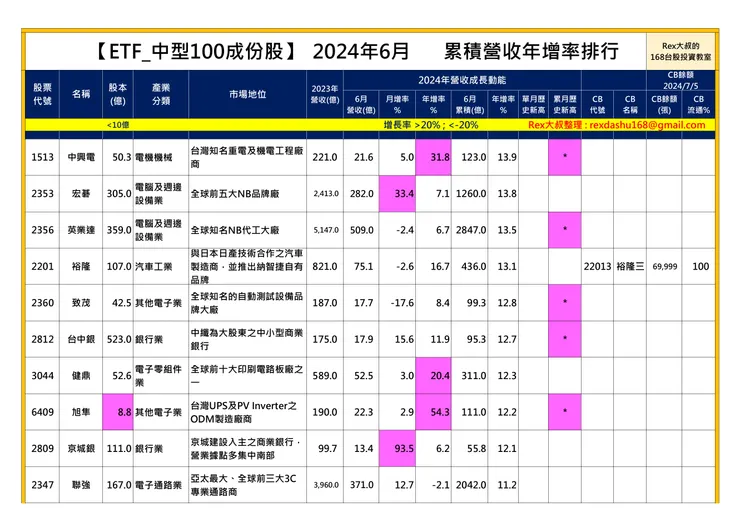Click CB balance 69,999
Image resolution: width=740 pixels, height=523 pixels.
pos(664,267)
